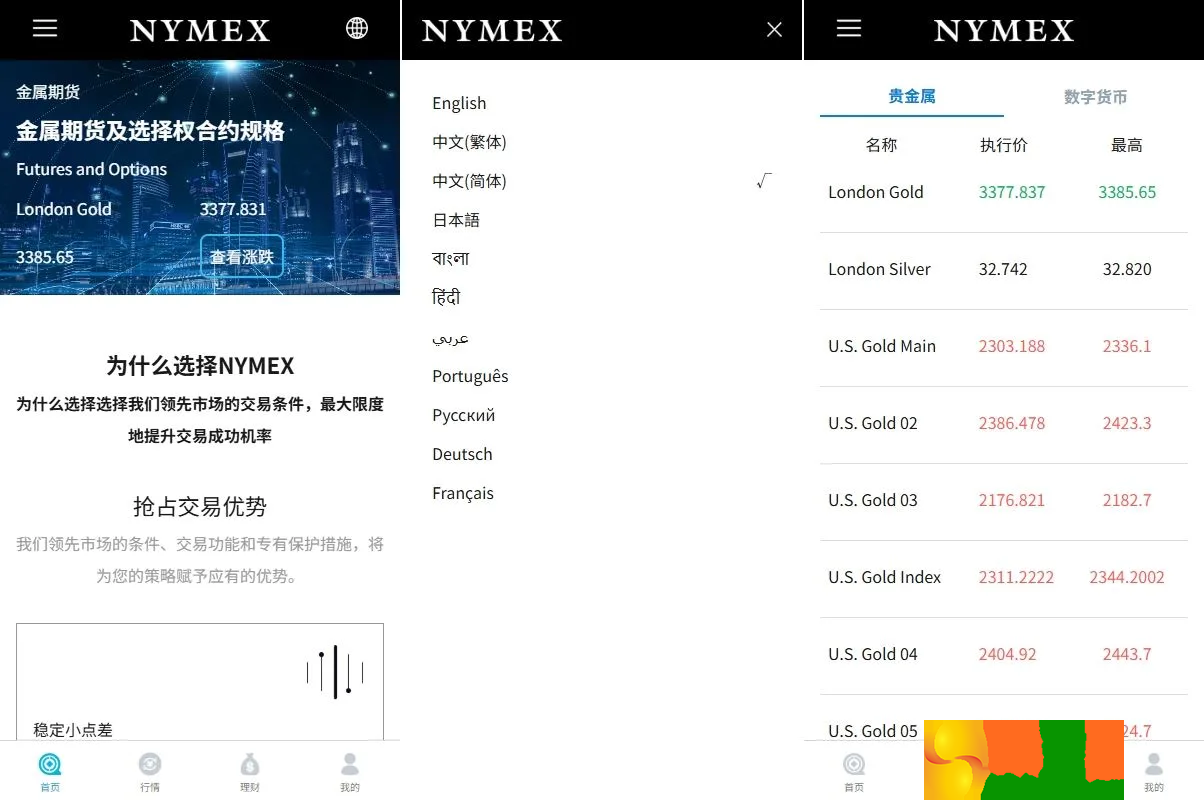Select the हिंदी language option
Image resolution: width=1204 pixels, height=800 pixels.
446,298
